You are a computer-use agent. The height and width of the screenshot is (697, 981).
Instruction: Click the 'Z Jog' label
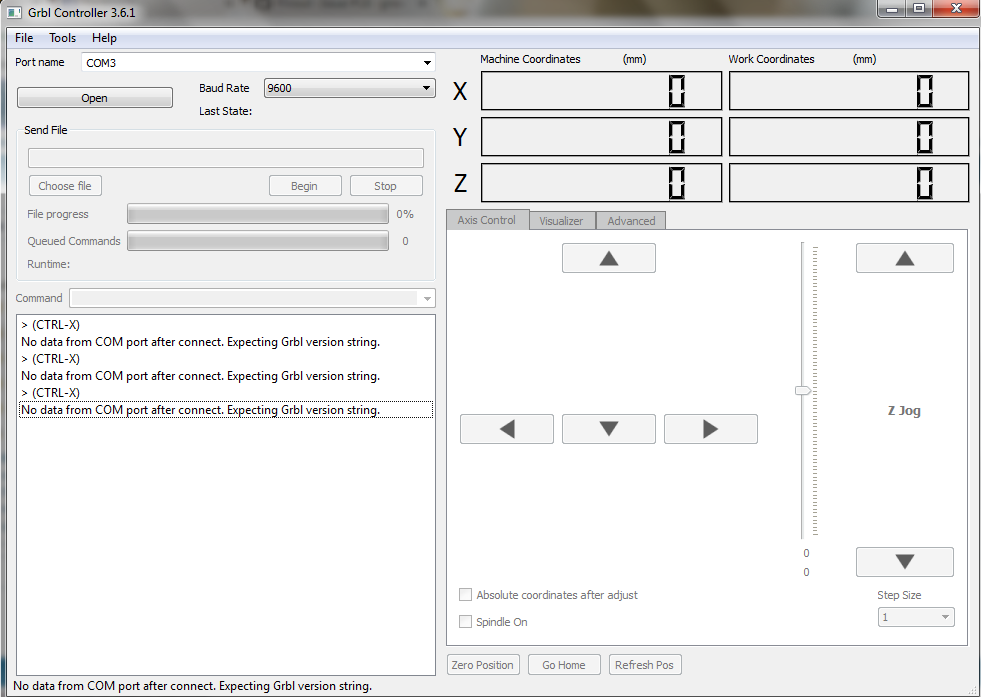click(x=904, y=410)
